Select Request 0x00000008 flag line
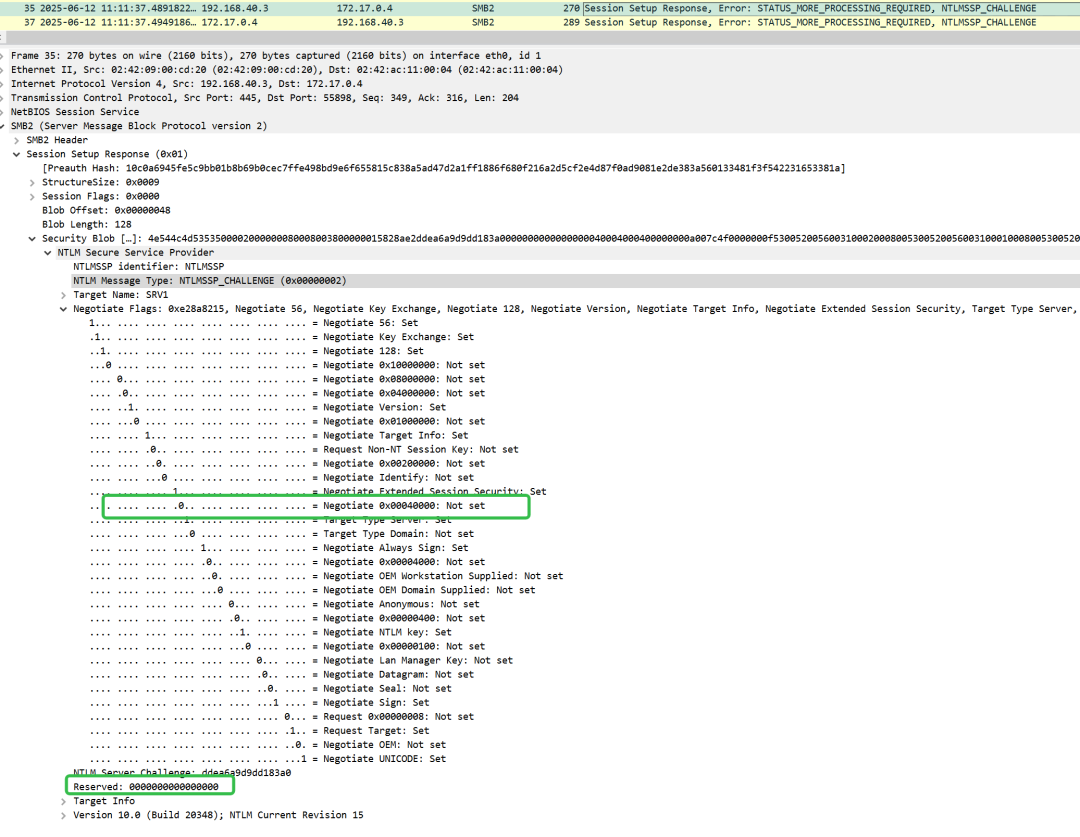Image resolution: width=1080 pixels, height=837 pixels. 282,716
